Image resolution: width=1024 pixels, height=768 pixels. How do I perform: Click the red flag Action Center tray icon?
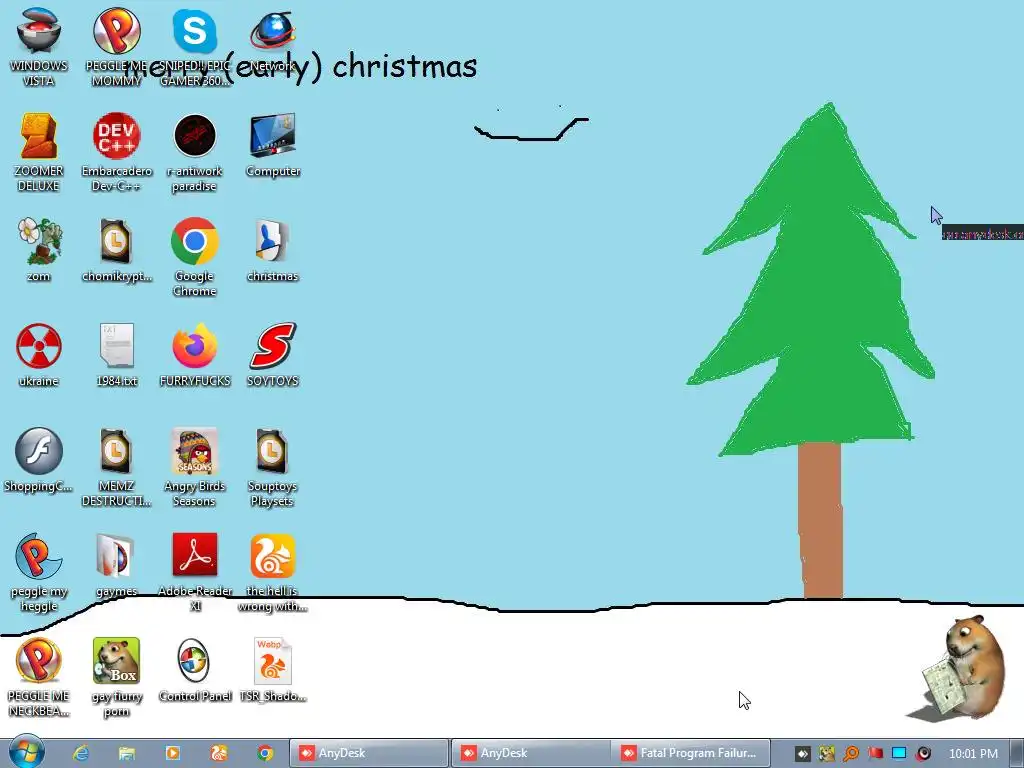pyautogui.click(x=875, y=754)
